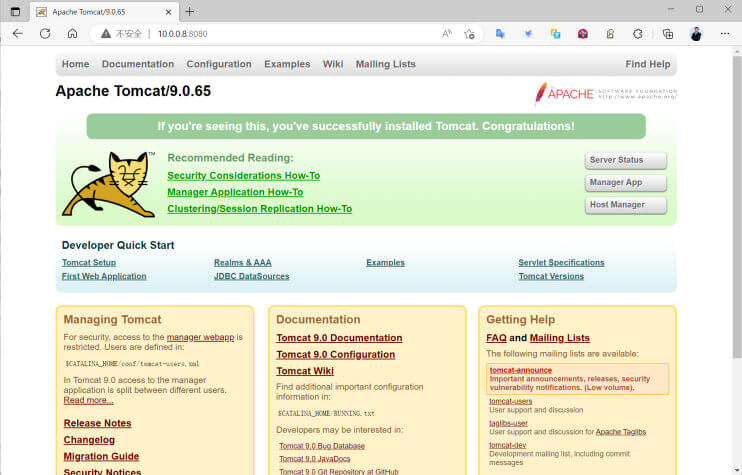Open the tomcat-dev mailing list link
The height and width of the screenshot is (475, 742).
point(507,445)
